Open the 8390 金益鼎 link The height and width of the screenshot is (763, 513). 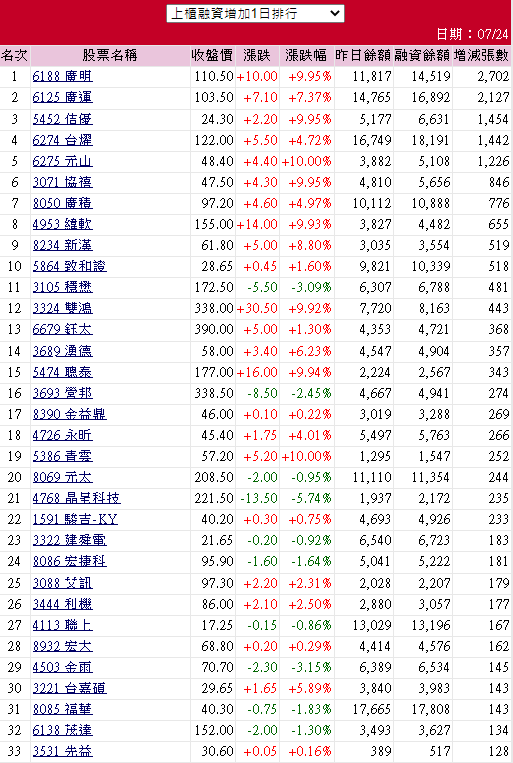tap(70, 414)
